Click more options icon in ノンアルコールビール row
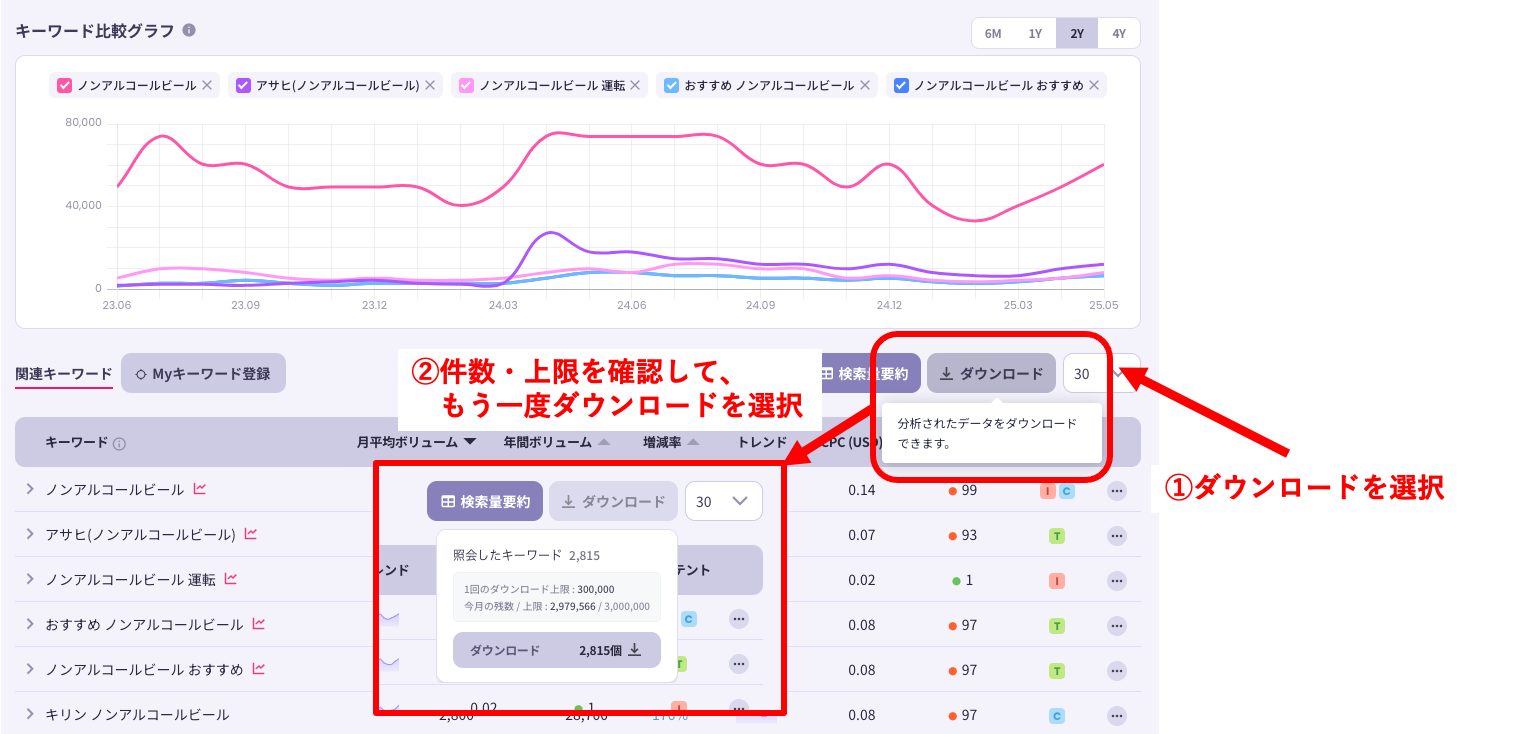 coord(1116,491)
